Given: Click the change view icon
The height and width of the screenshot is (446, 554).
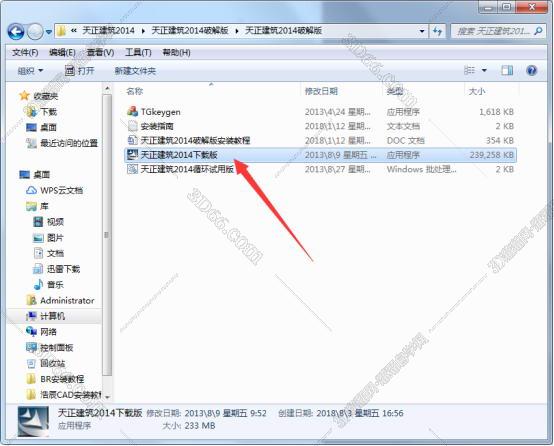Looking at the screenshot, I should tap(469, 70).
